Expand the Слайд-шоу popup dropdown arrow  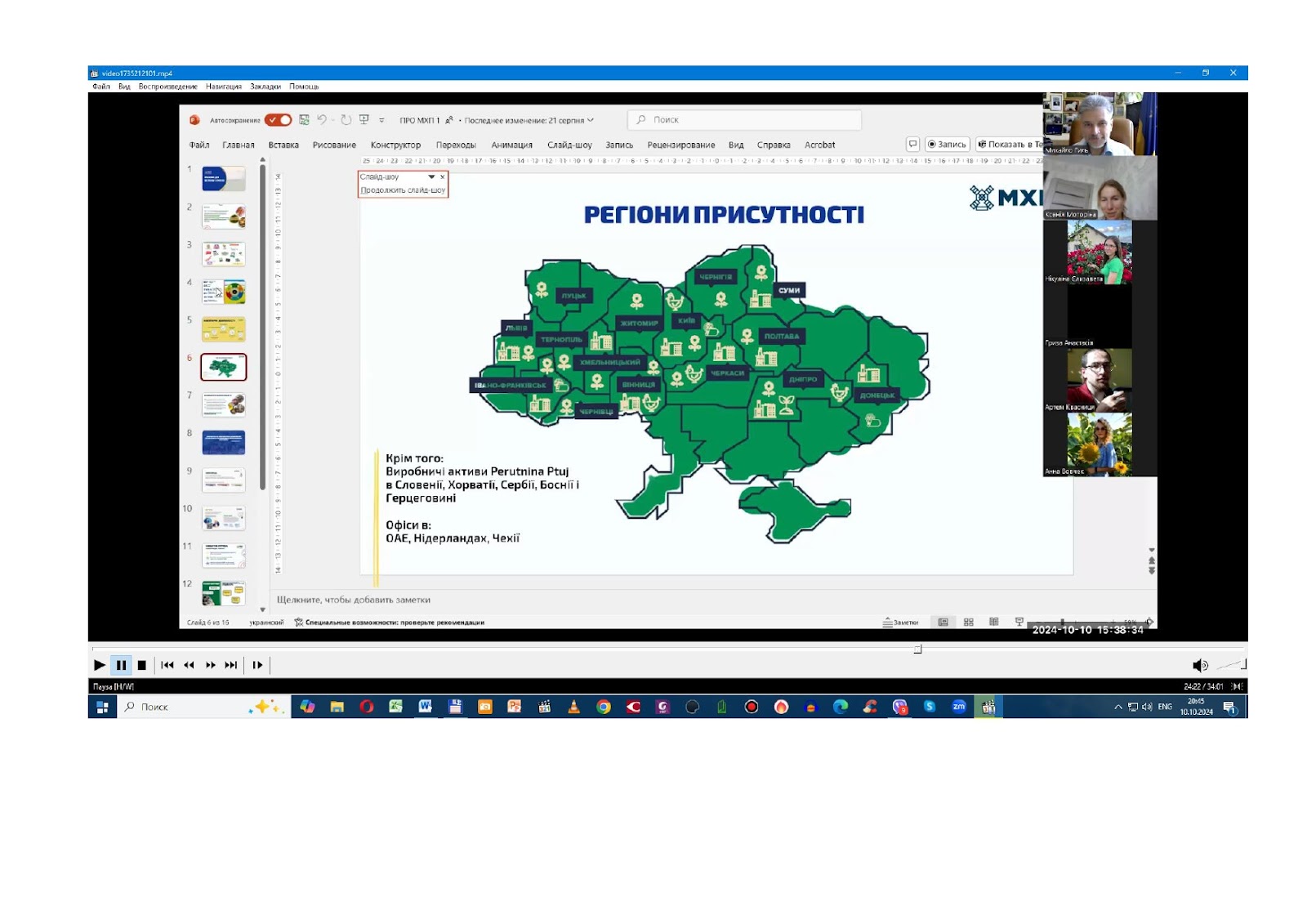(x=431, y=176)
